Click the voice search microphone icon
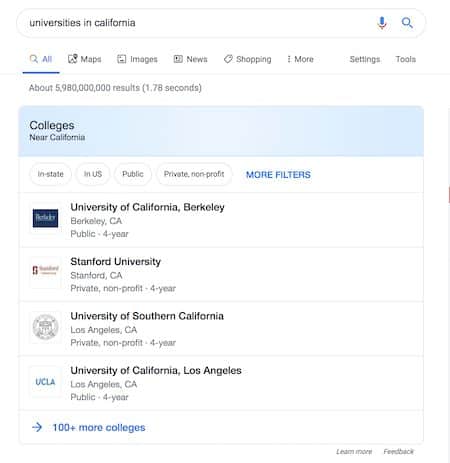 382,23
